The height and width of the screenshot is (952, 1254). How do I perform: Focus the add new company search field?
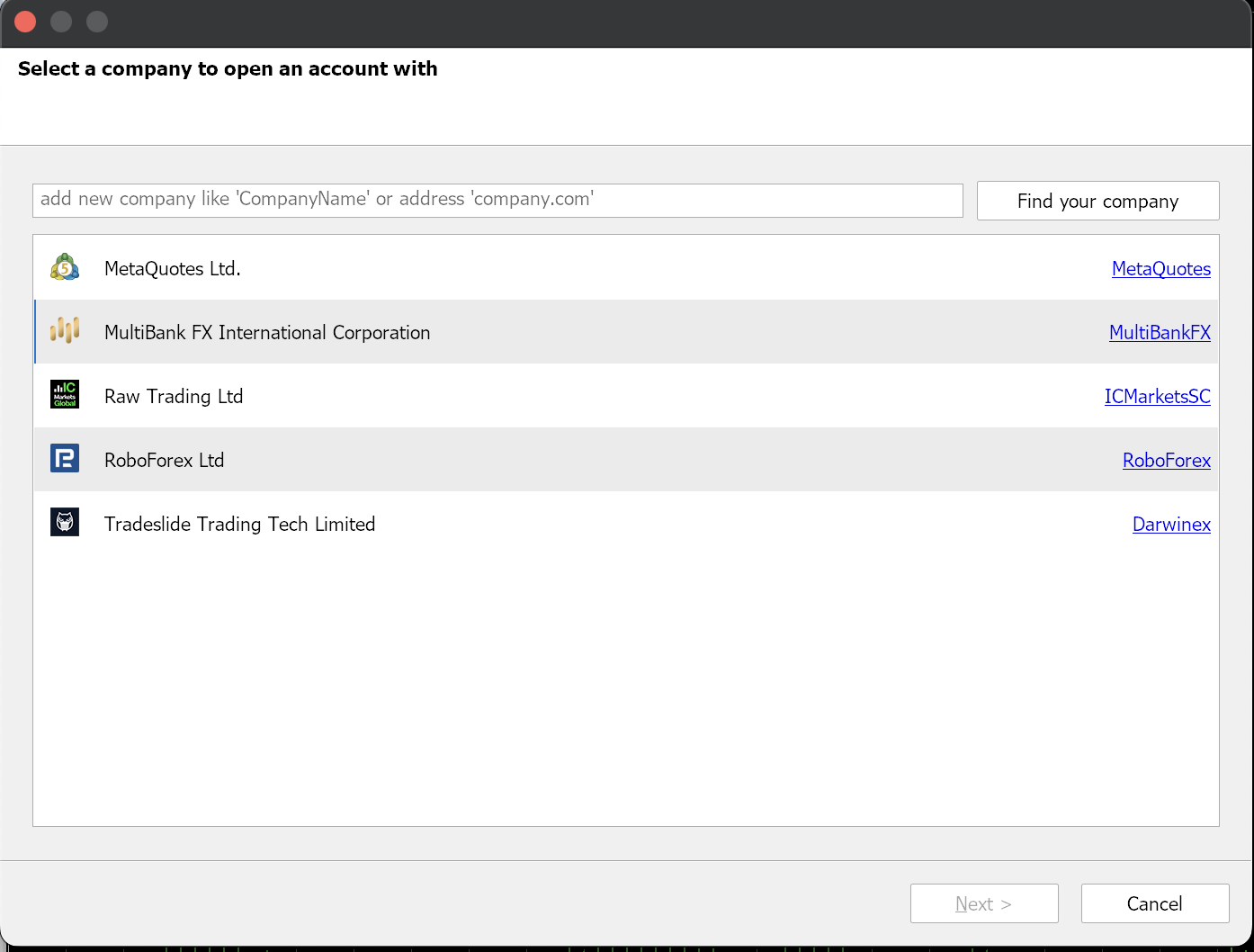click(x=497, y=200)
